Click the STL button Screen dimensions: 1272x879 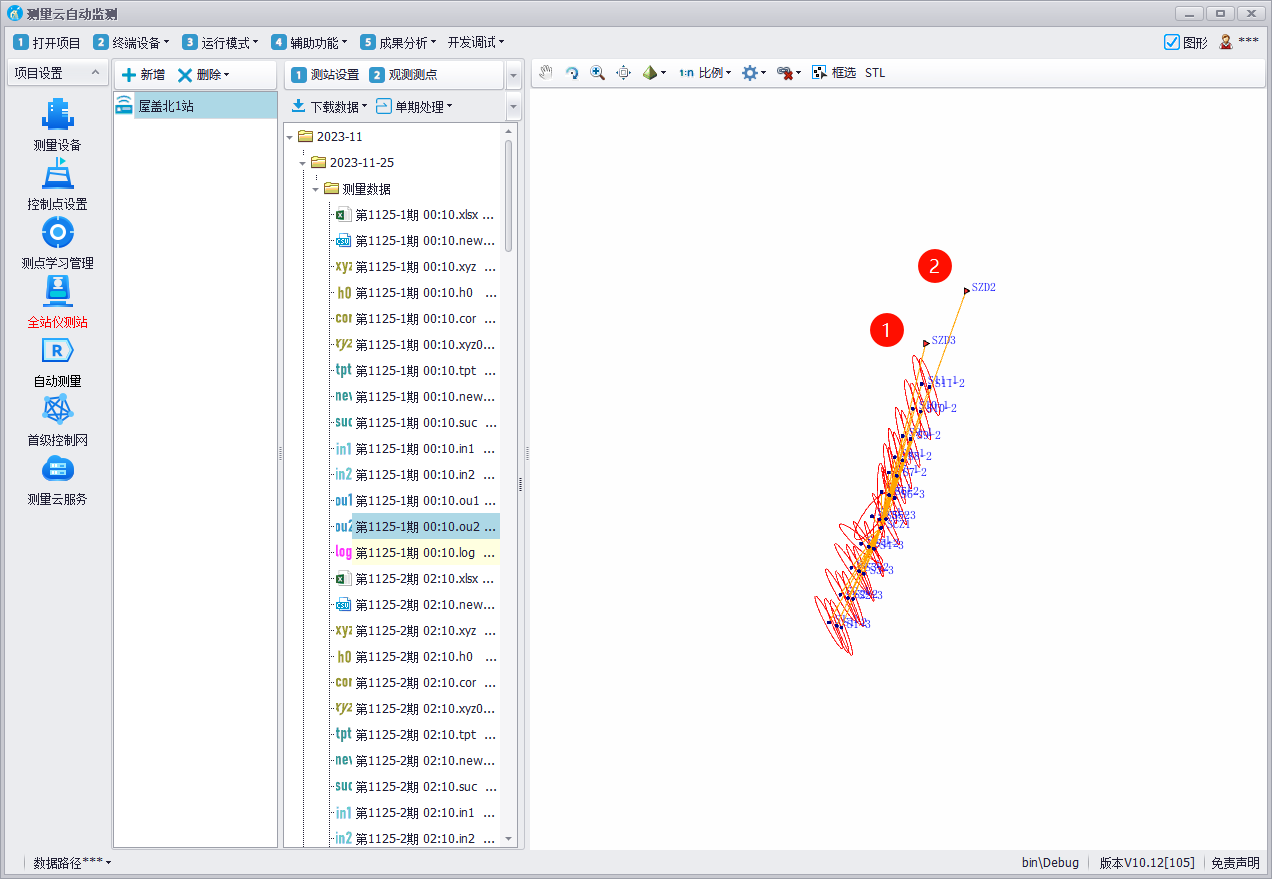click(x=875, y=73)
